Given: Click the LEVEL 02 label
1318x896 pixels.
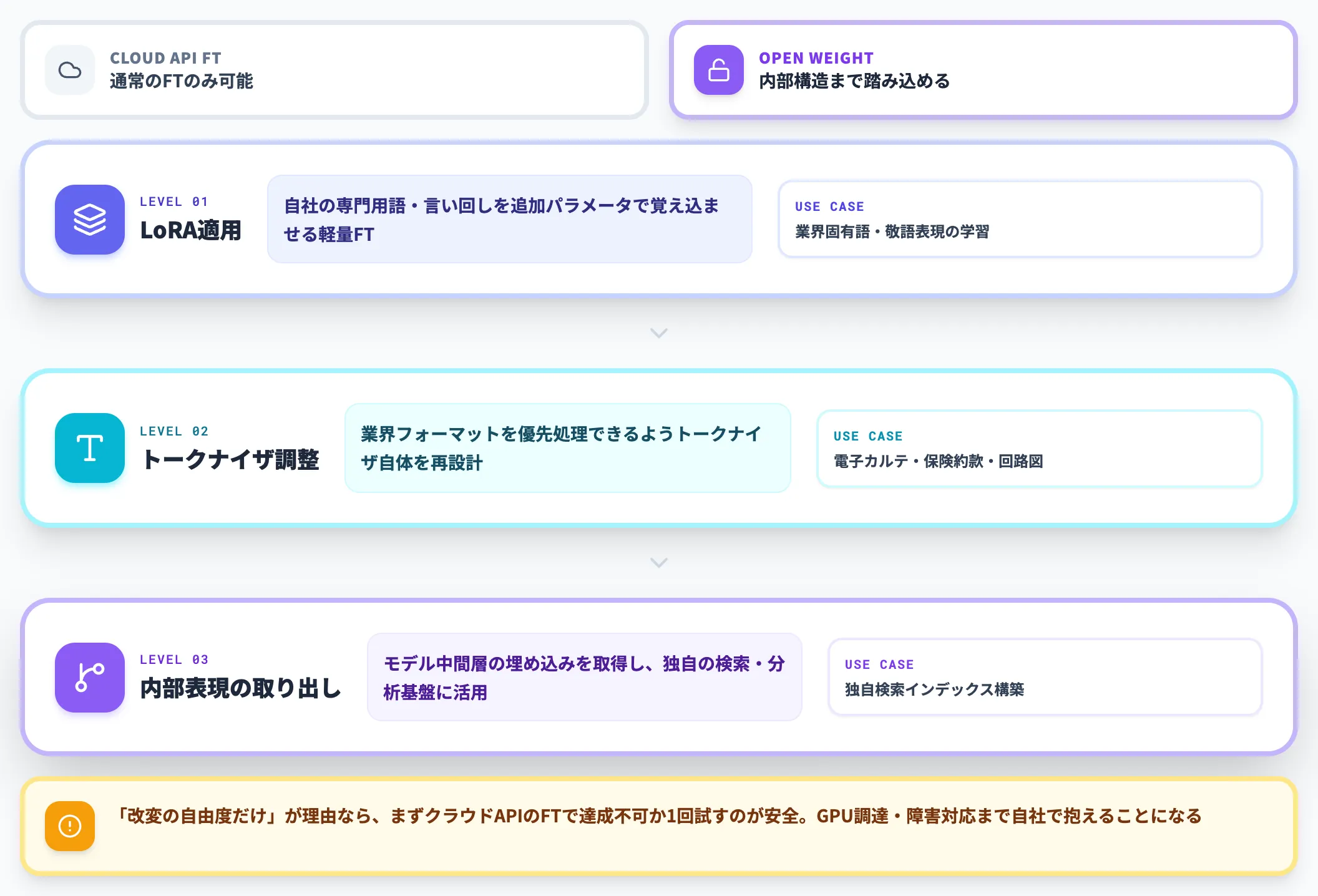Looking at the screenshot, I should pos(174,431).
